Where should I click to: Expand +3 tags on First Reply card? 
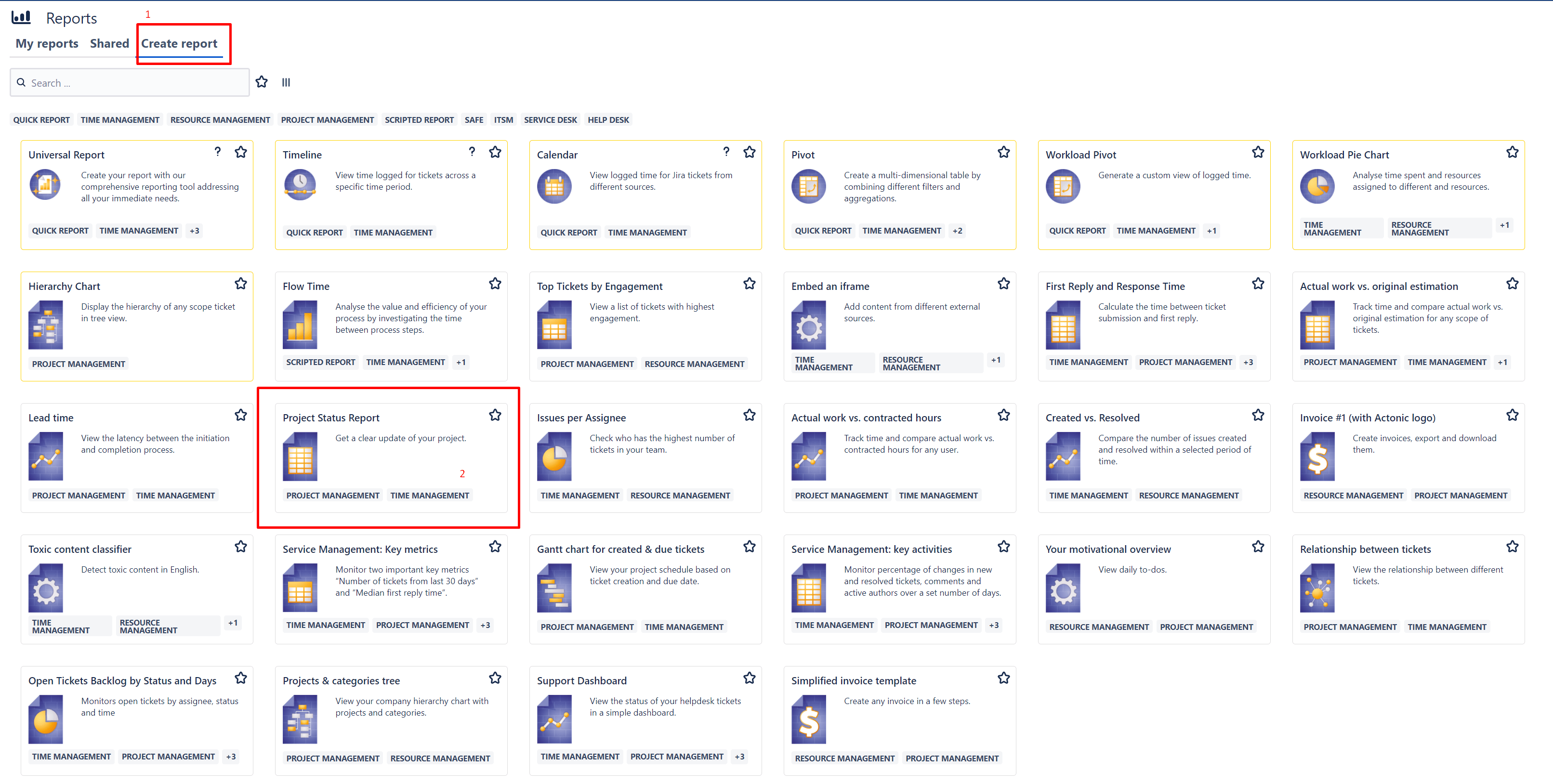[1248, 362]
